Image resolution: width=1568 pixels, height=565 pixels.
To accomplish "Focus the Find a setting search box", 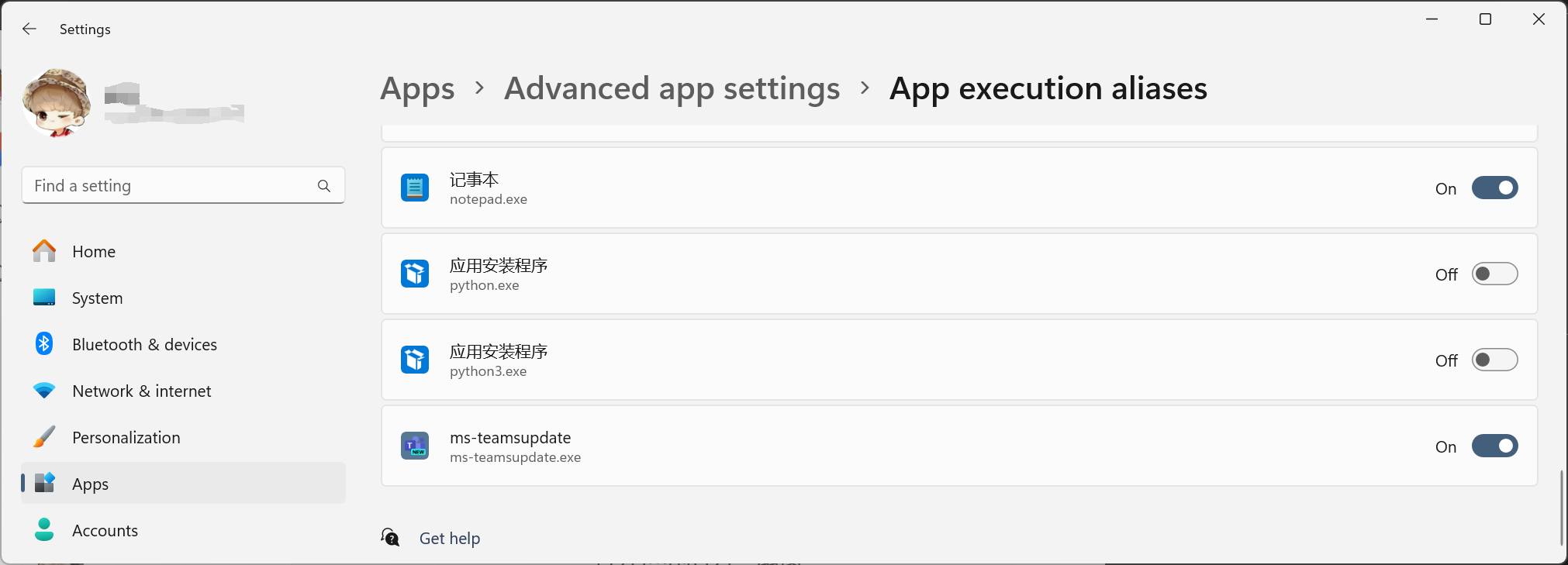I will tap(183, 185).
